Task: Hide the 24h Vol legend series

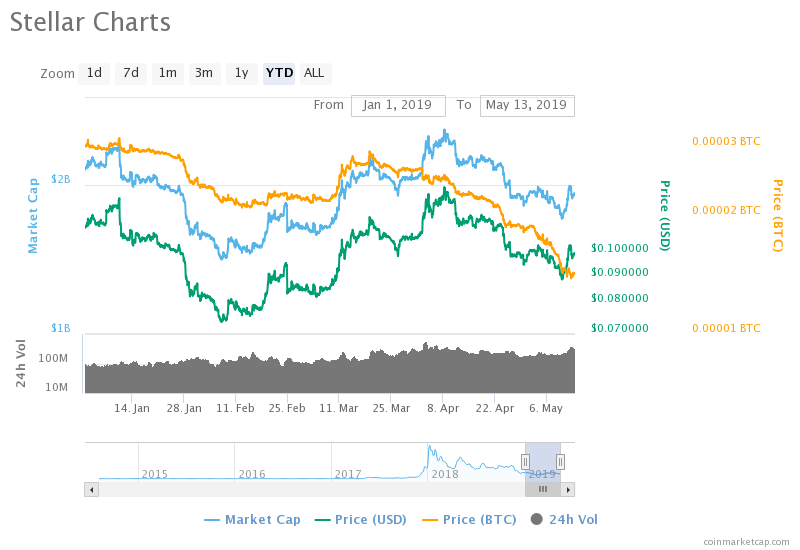Action: (565, 519)
